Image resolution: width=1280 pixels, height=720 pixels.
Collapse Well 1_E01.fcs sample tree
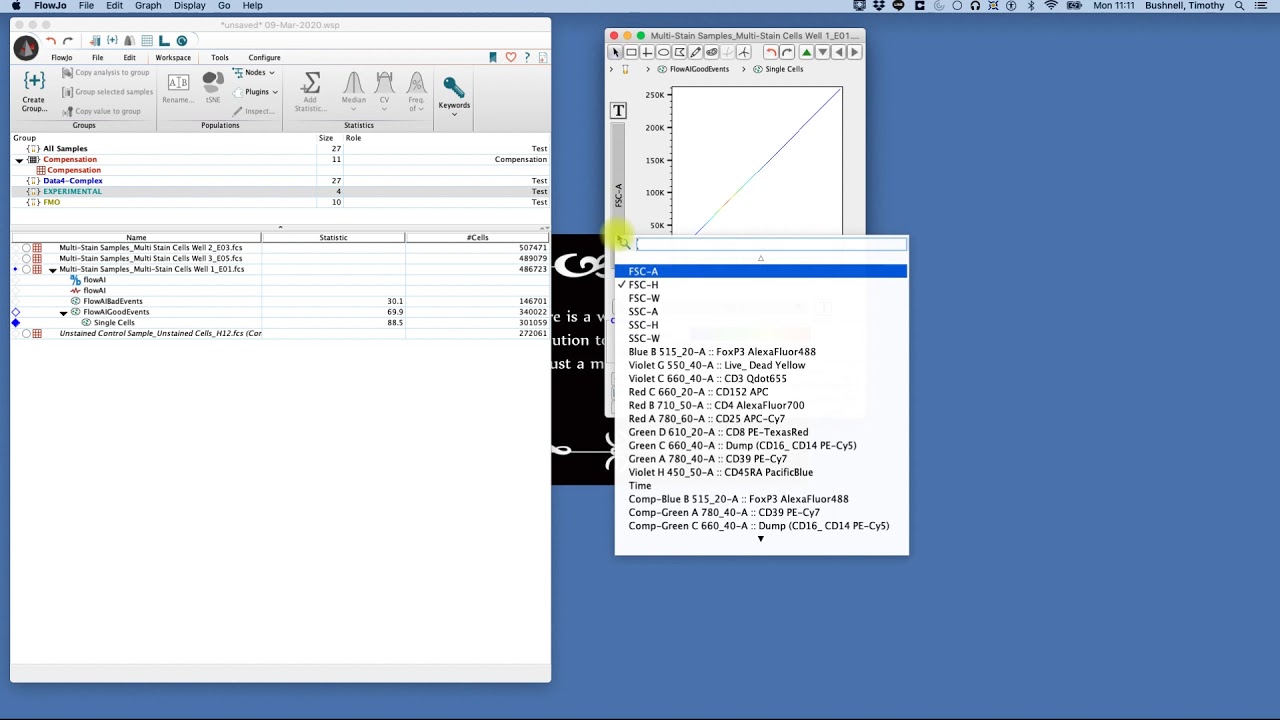[x=52, y=270]
